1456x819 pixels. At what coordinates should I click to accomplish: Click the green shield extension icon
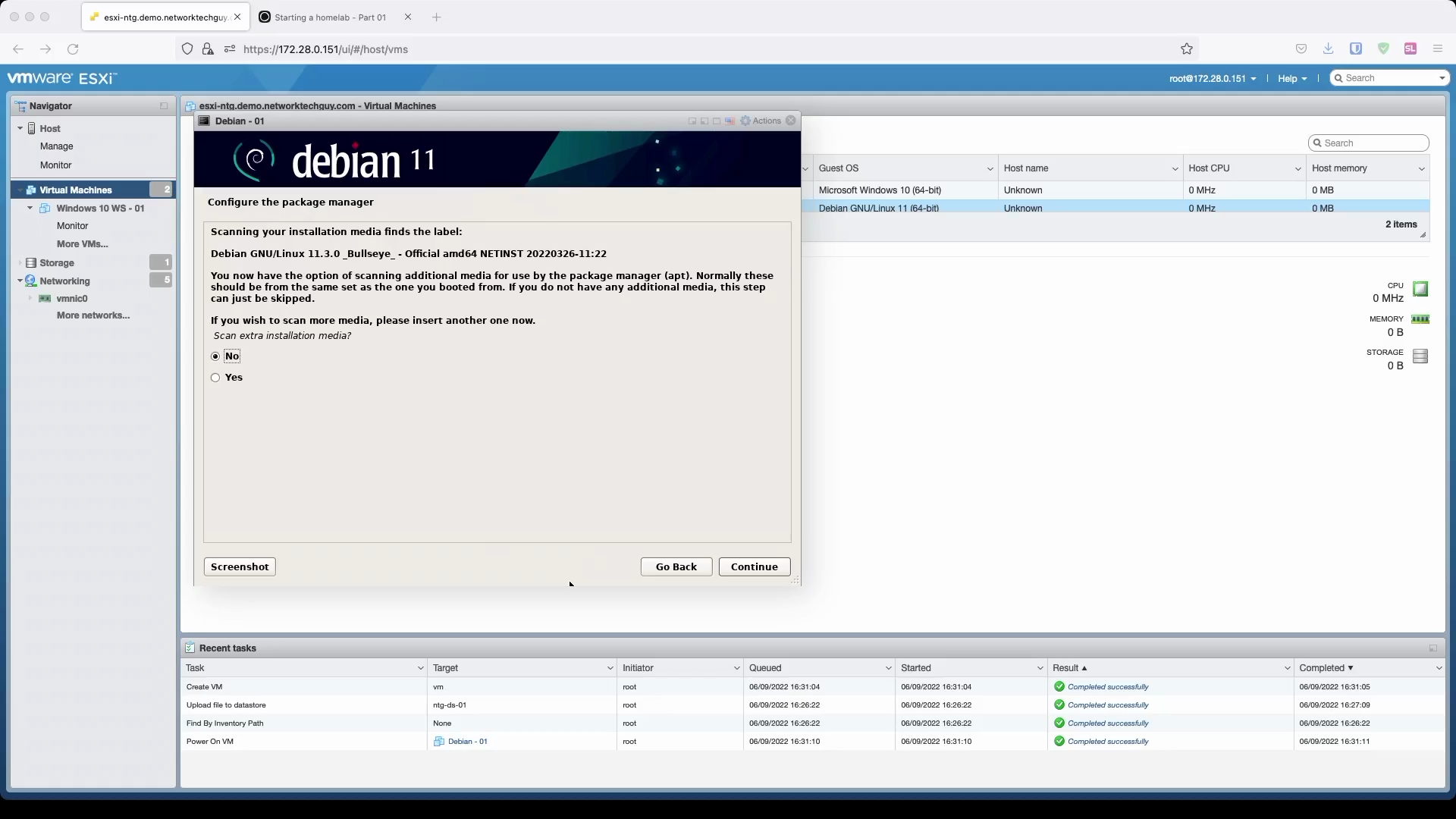click(x=1383, y=49)
